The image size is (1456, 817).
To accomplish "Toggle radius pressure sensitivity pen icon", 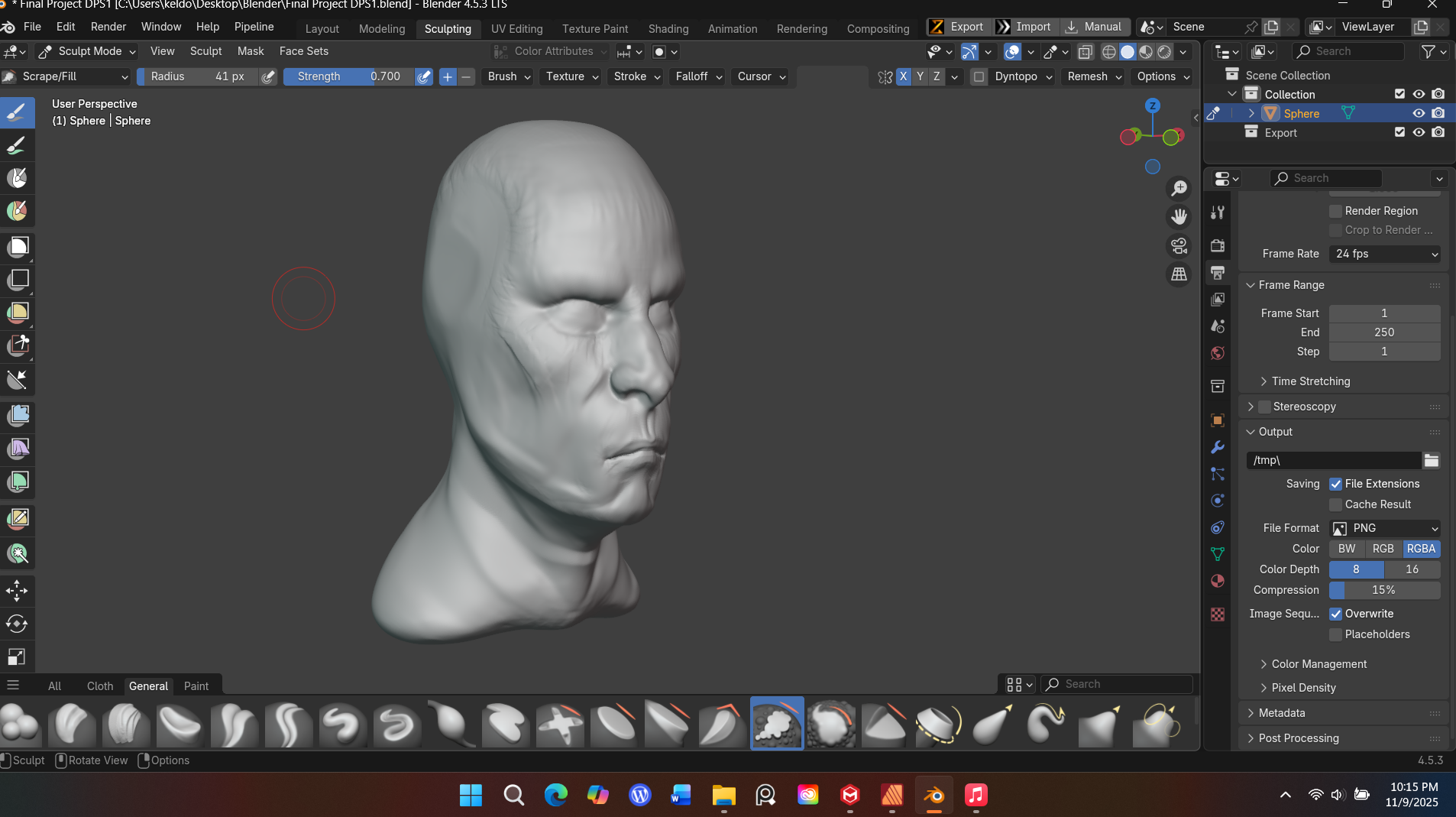I will point(268,76).
